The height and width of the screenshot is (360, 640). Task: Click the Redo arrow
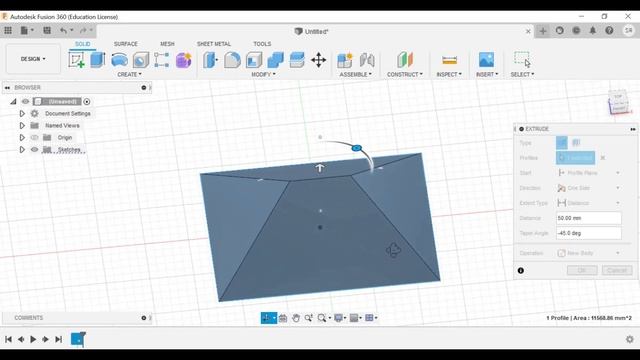[x=83, y=31]
